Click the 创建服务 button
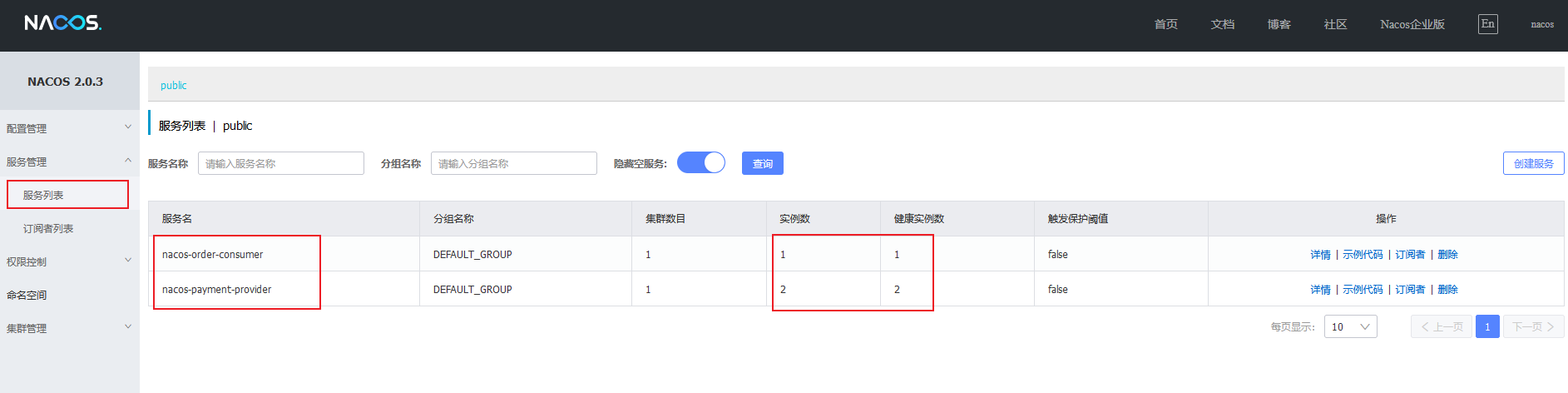 1533,163
